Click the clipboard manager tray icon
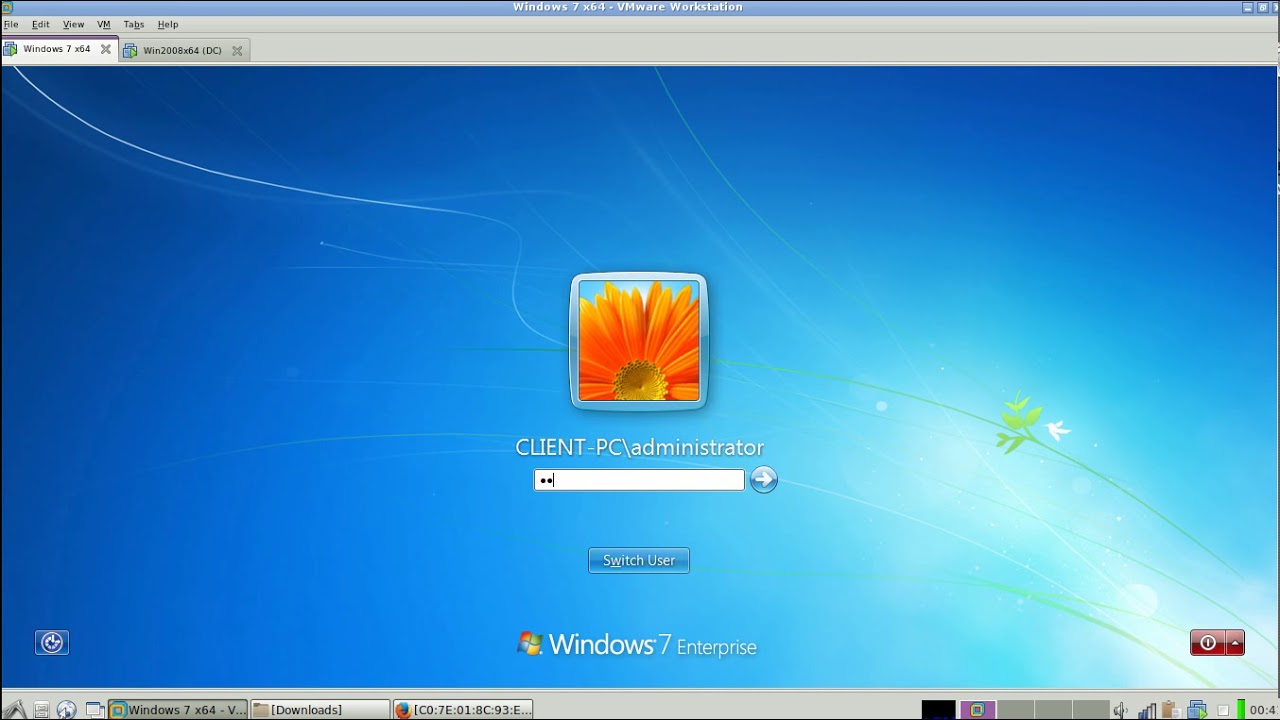 (x=1171, y=711)
